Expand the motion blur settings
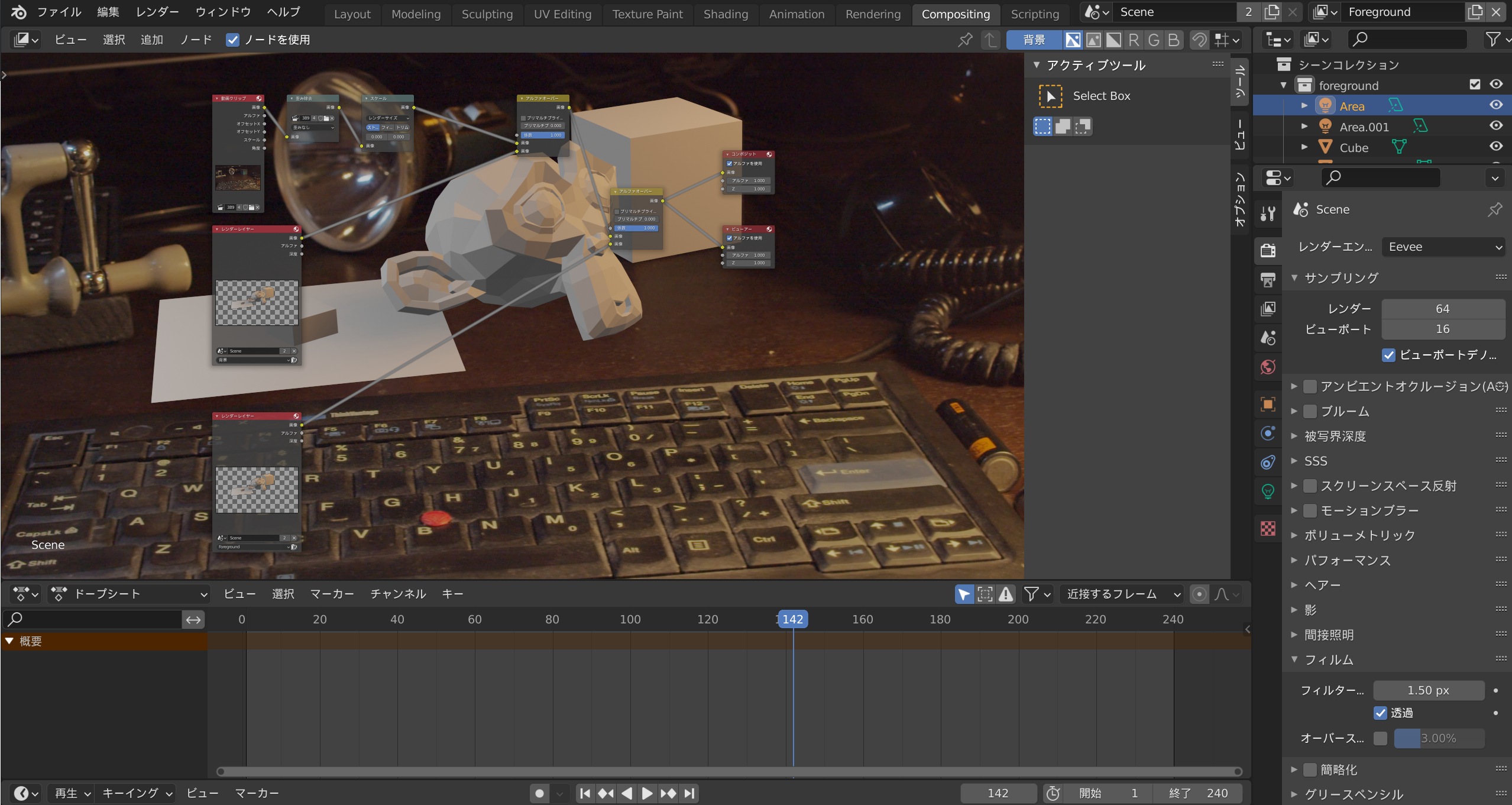 point(1294,510)
